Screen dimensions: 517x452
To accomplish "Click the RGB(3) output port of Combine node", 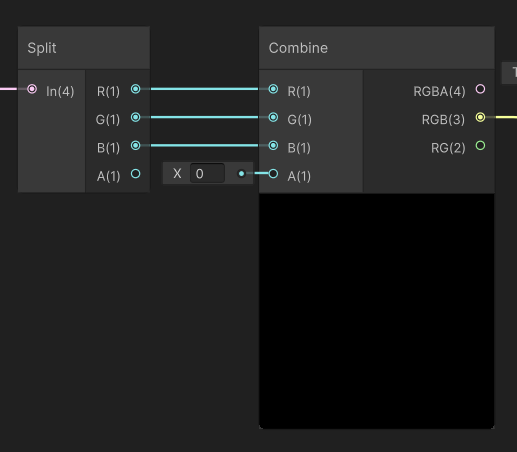I will (x=480, y=117).
